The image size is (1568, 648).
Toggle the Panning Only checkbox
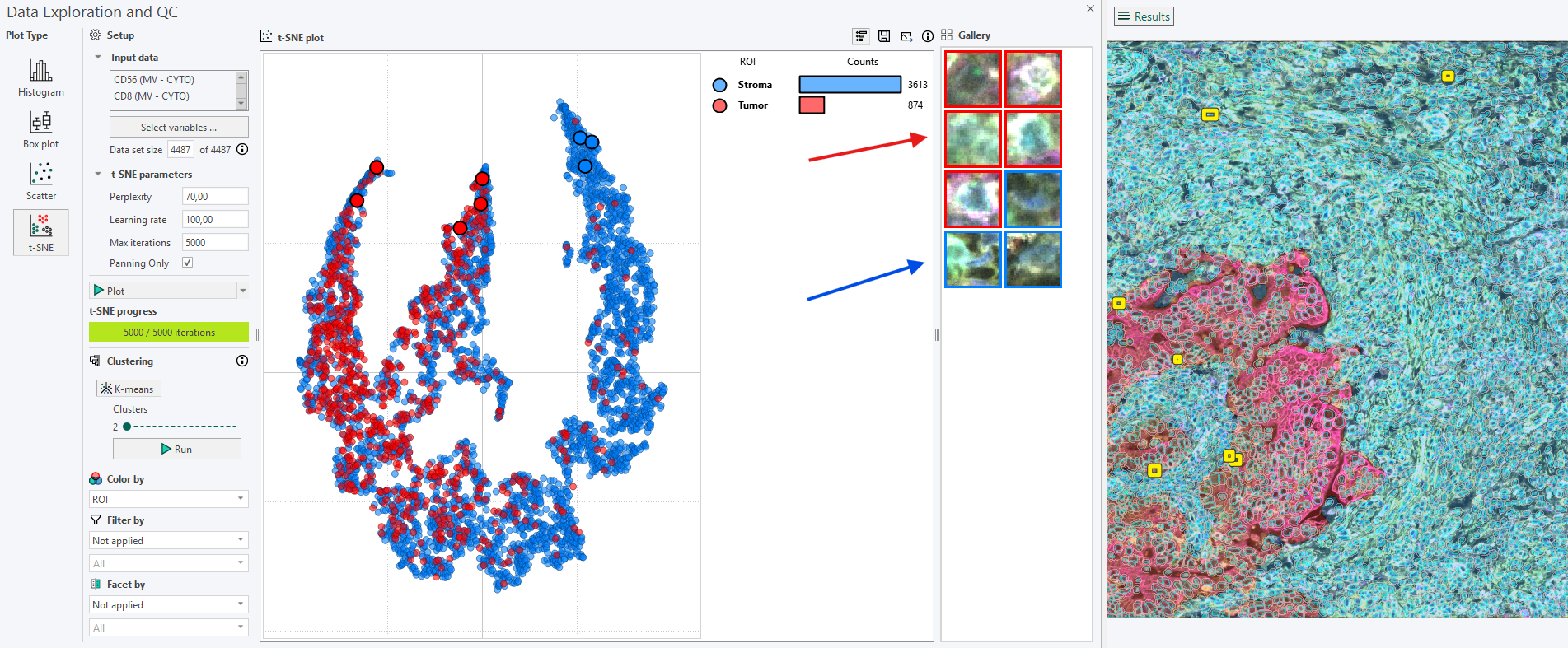click(x=187, y=263)
